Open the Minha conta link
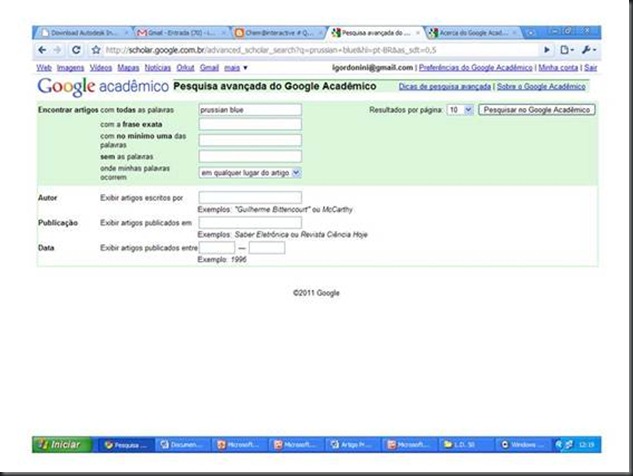 tap(558, 68)
